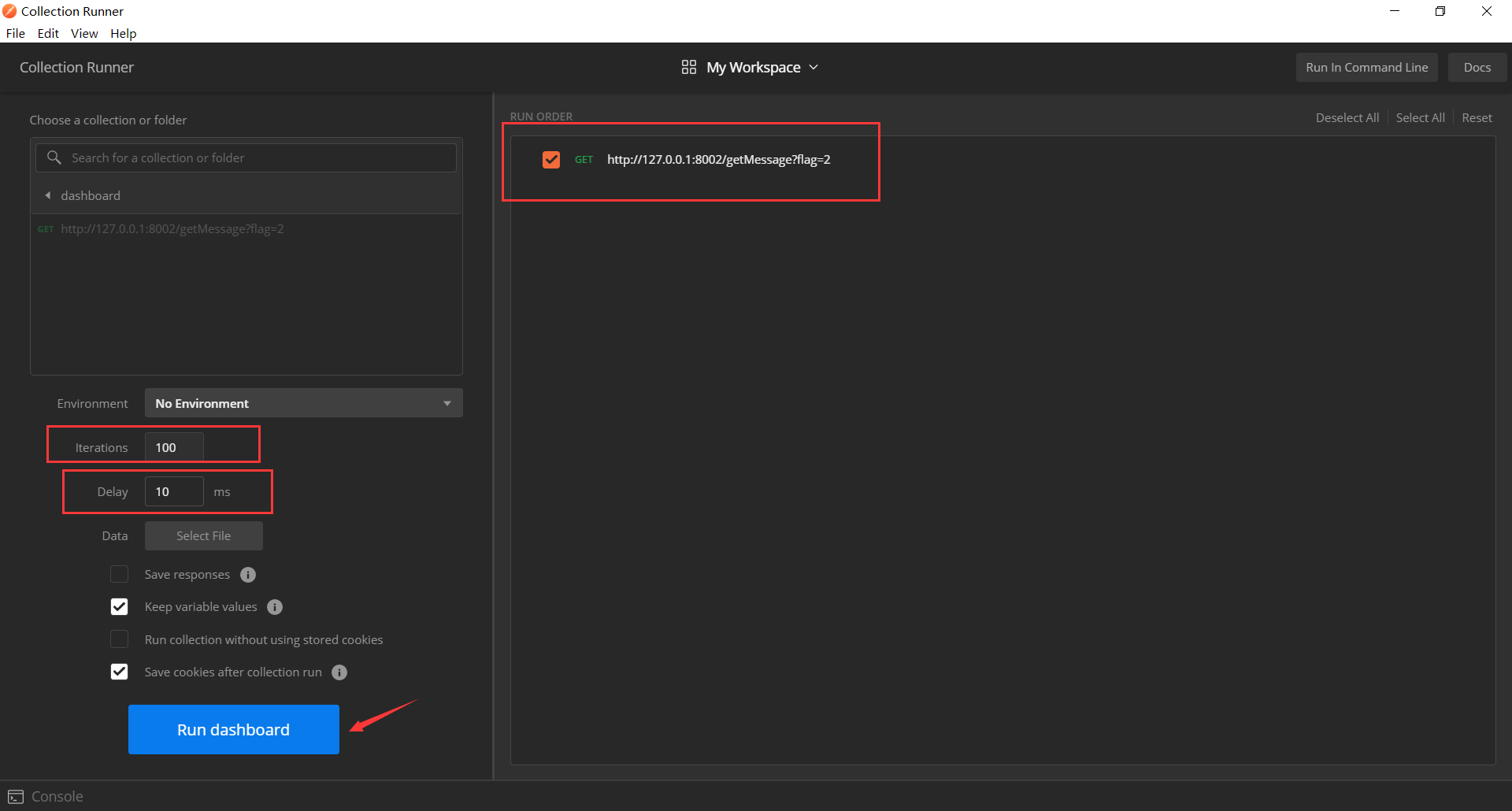Open the My Workspace dropdown
Image resolution: width=1512 pixels, height=811 pixels.
(750, 67)
